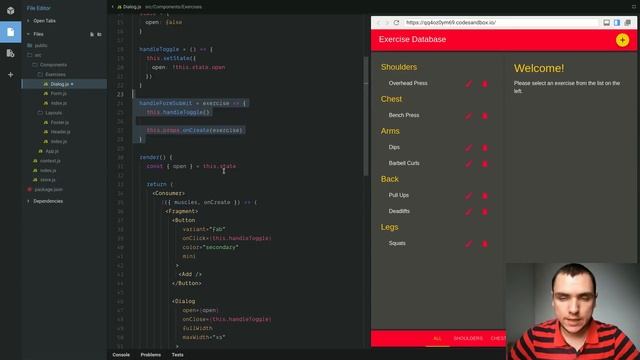
Task: Click the code editor vertical scrollbar
Action: 366,116
